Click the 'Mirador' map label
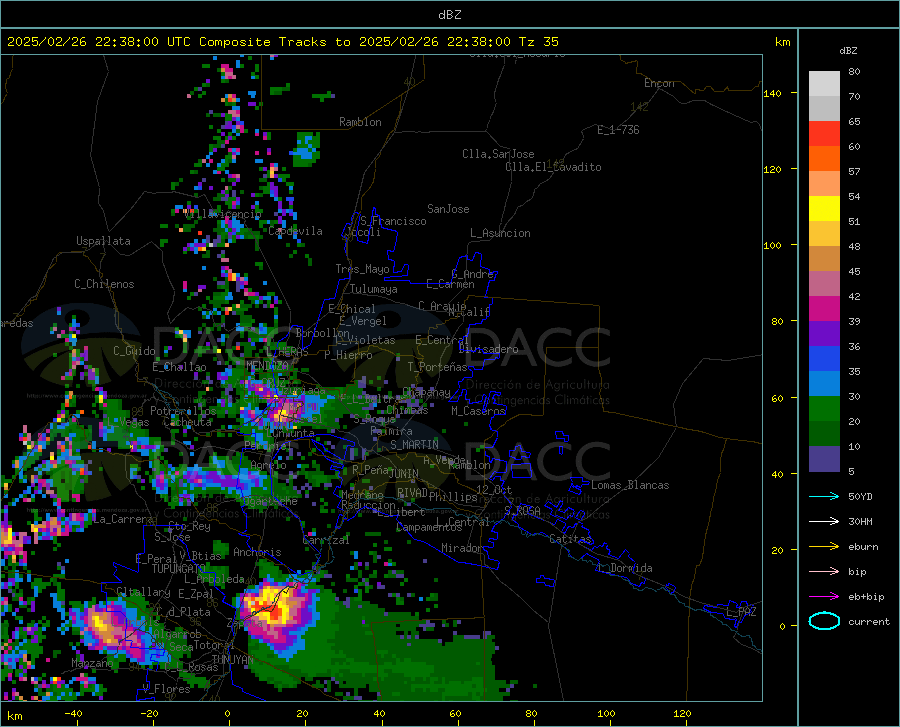This screenshot has height=727, width=900. pos(461,548)
